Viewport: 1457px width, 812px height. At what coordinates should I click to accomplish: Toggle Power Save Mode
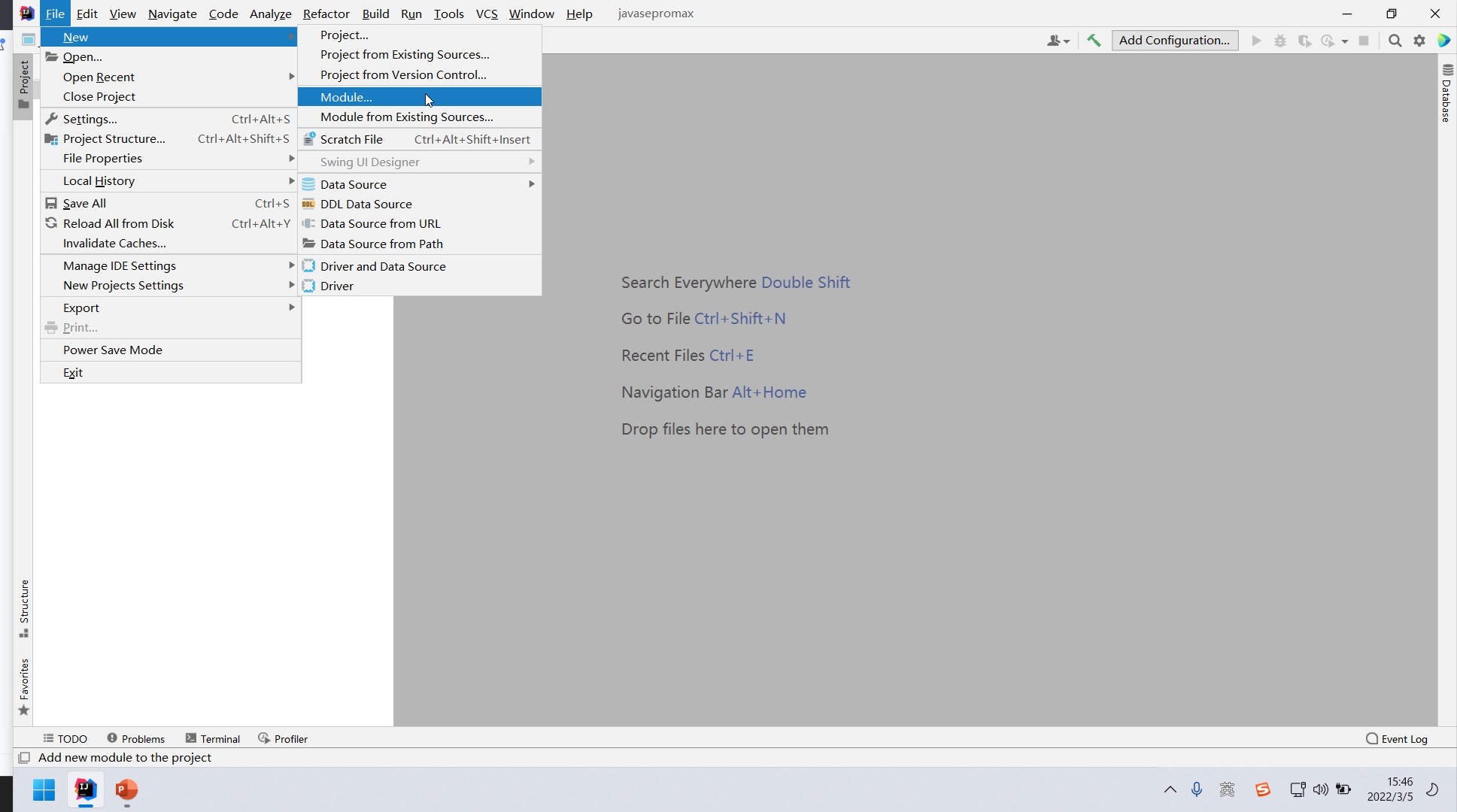coord(113,350)
